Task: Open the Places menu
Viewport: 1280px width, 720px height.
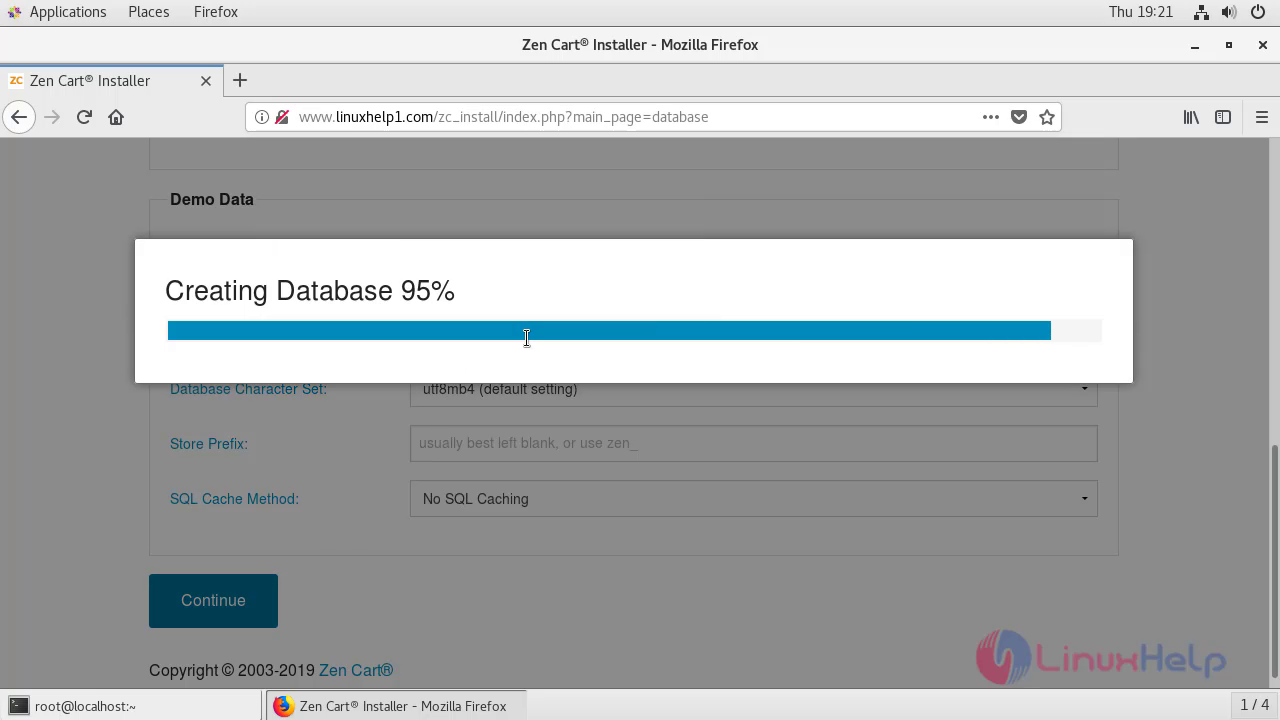Action: pyautogui.click(x=148, y=12)
